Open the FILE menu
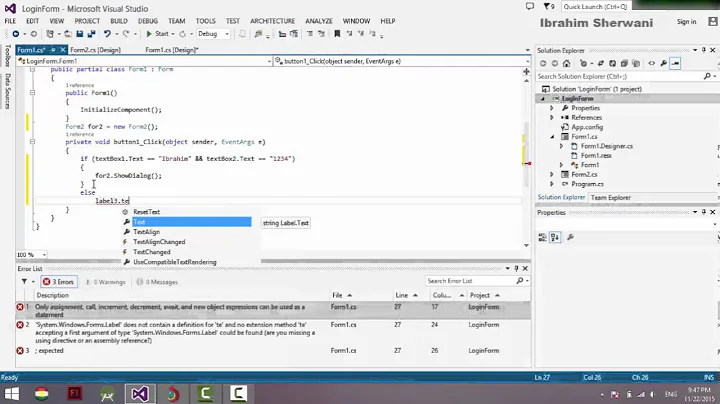This screenshot has width=720, height=404. pos(10,21)
